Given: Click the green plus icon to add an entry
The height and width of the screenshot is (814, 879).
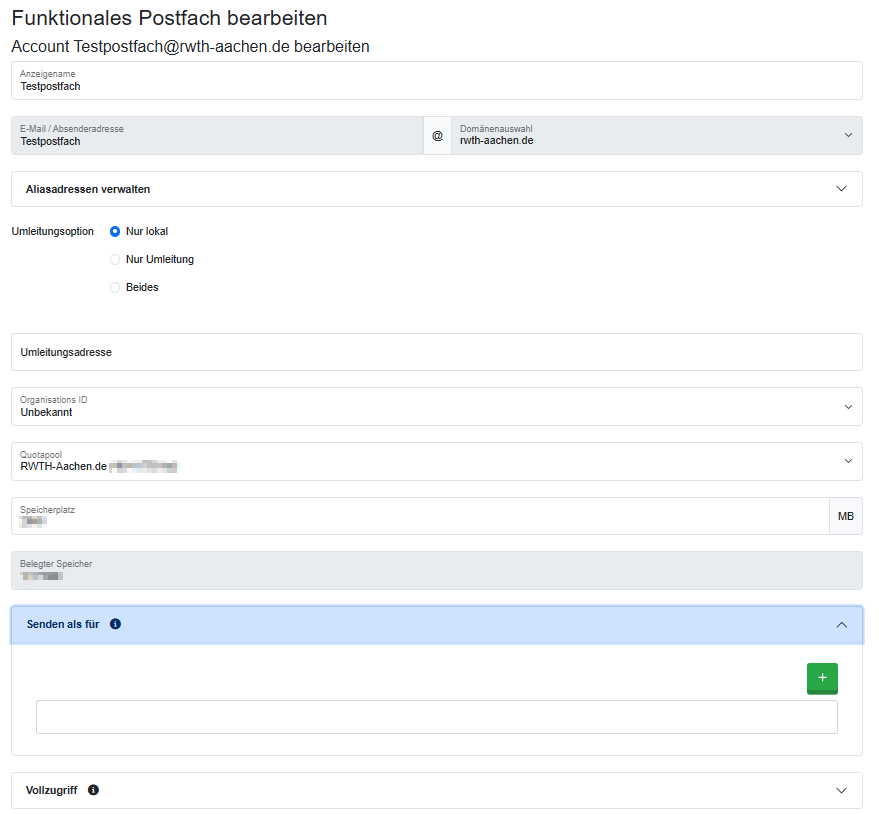Looking at the screenshot, I should tap(822, 678).
